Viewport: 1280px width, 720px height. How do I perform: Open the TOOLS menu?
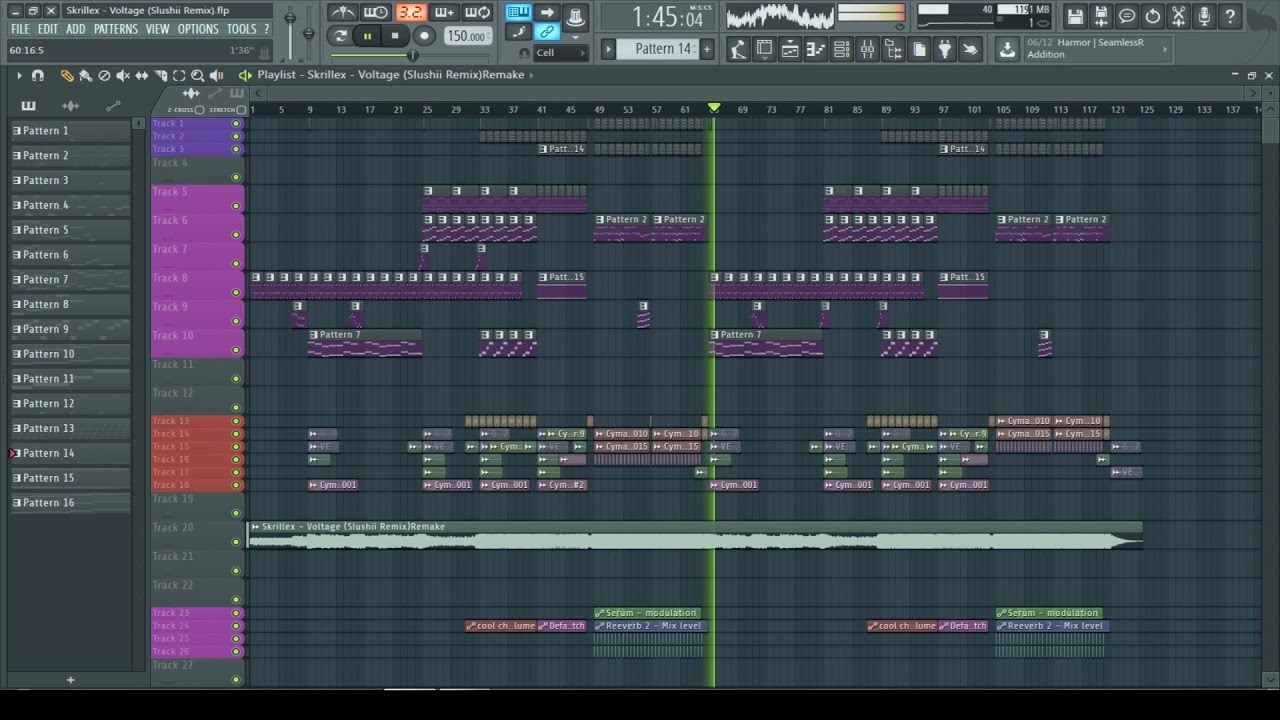coord(241,30)
